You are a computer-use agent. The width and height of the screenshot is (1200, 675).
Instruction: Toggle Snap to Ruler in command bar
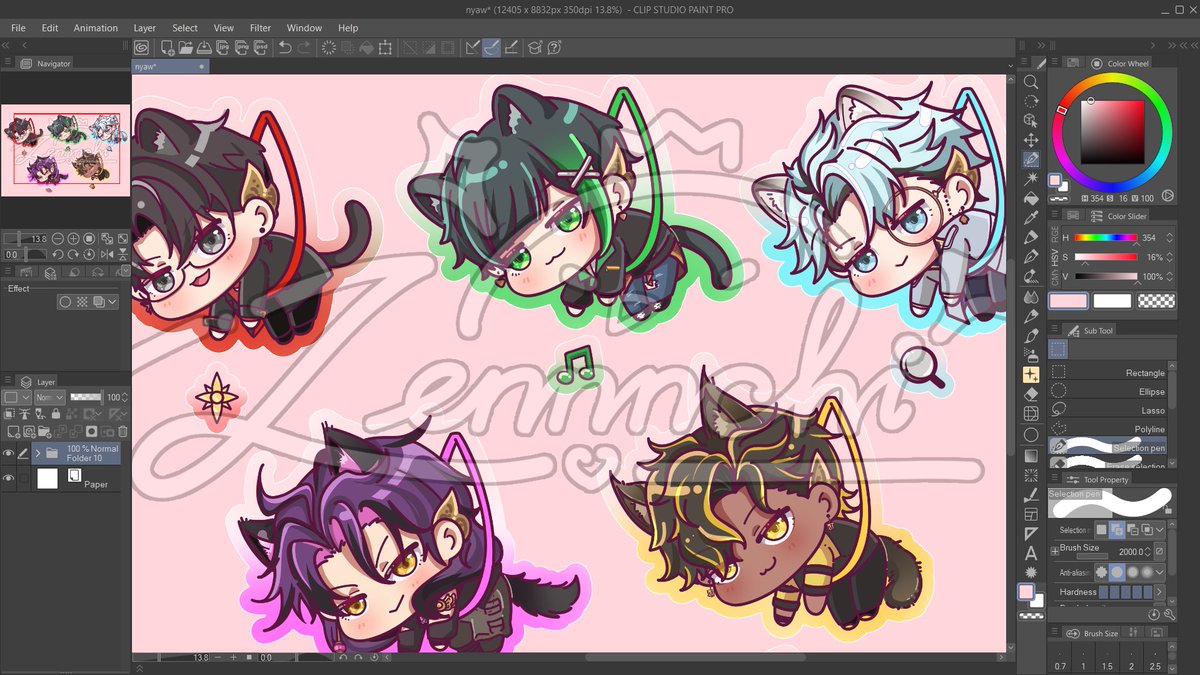click(x=472, y=47)
